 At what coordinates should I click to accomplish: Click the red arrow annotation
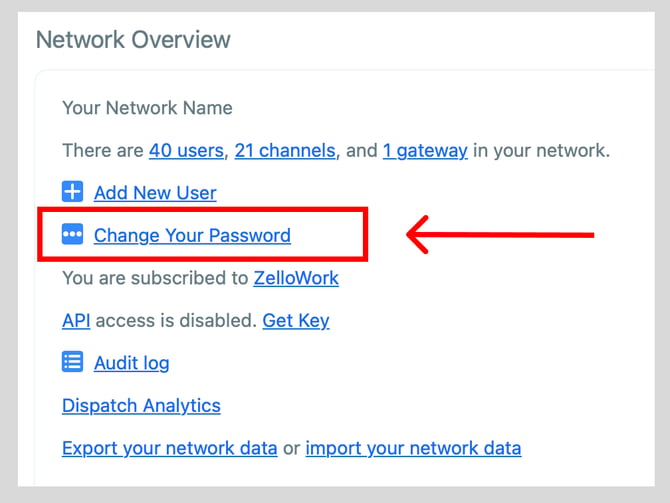tap(500, 235)
